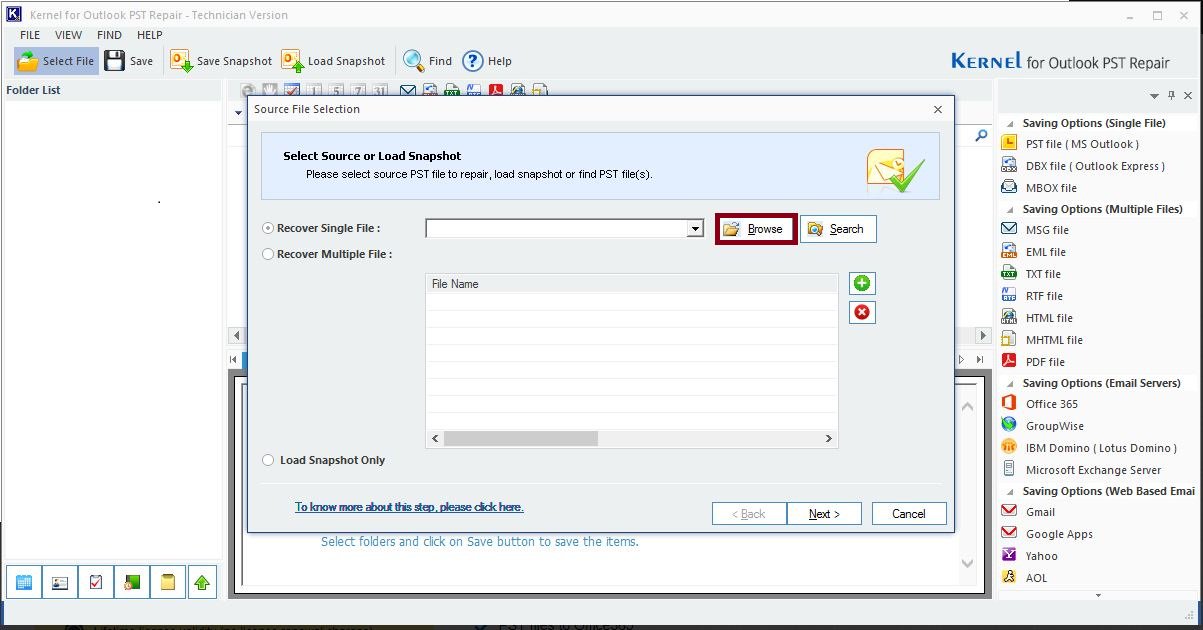The height and width of the screenshot is (630, 1203).
Task: Click the Next button
Action: [824, 513]
